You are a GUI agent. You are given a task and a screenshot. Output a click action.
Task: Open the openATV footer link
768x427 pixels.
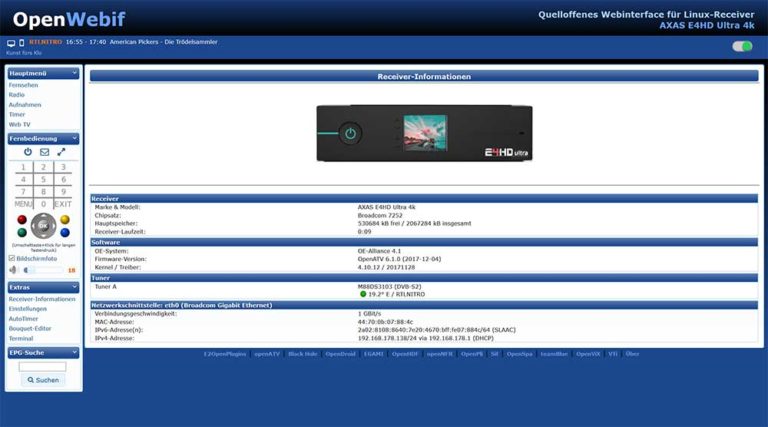tap(267, 354)
